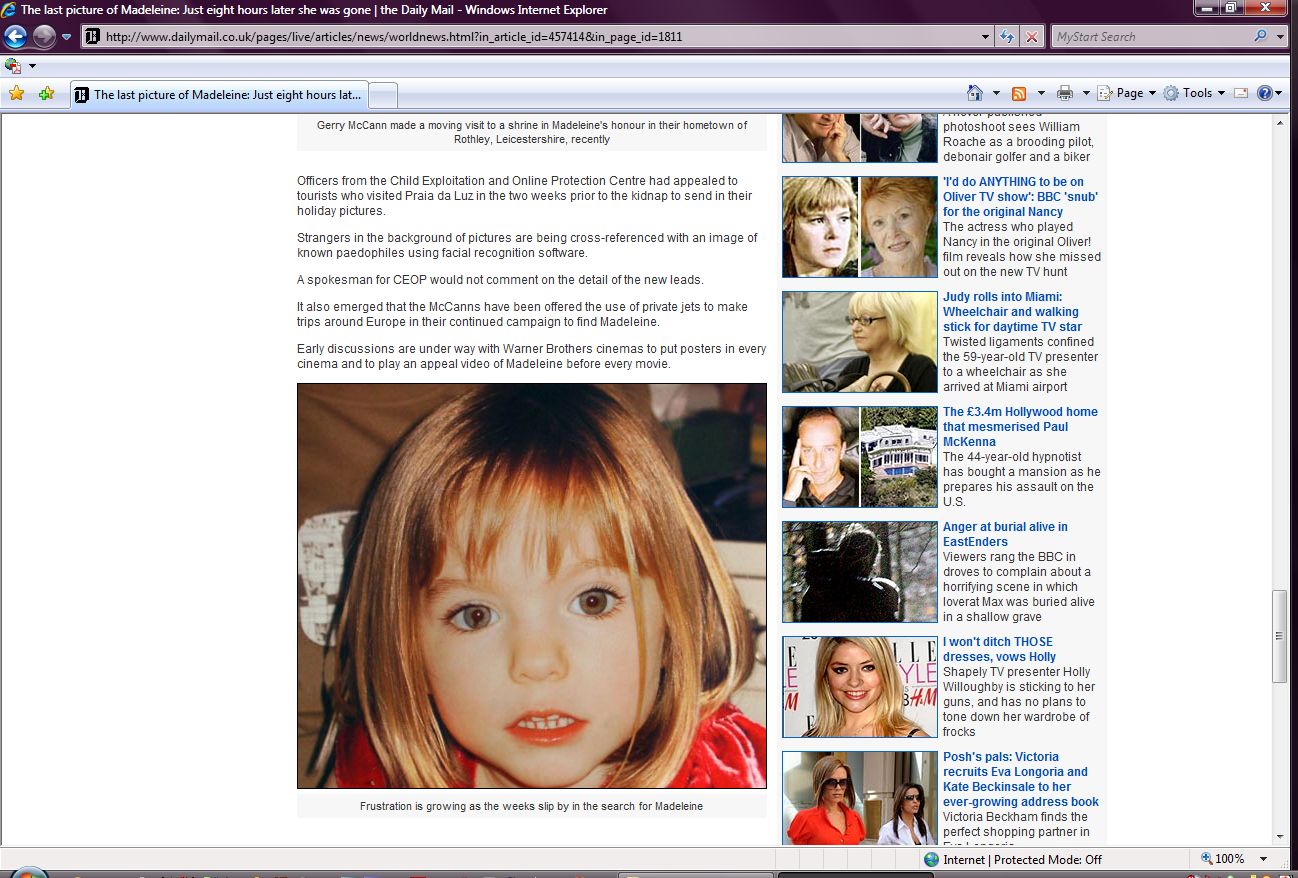Click the Help question mark icon
This screenshot has height=878, width=1298.
pos(1264,93)
